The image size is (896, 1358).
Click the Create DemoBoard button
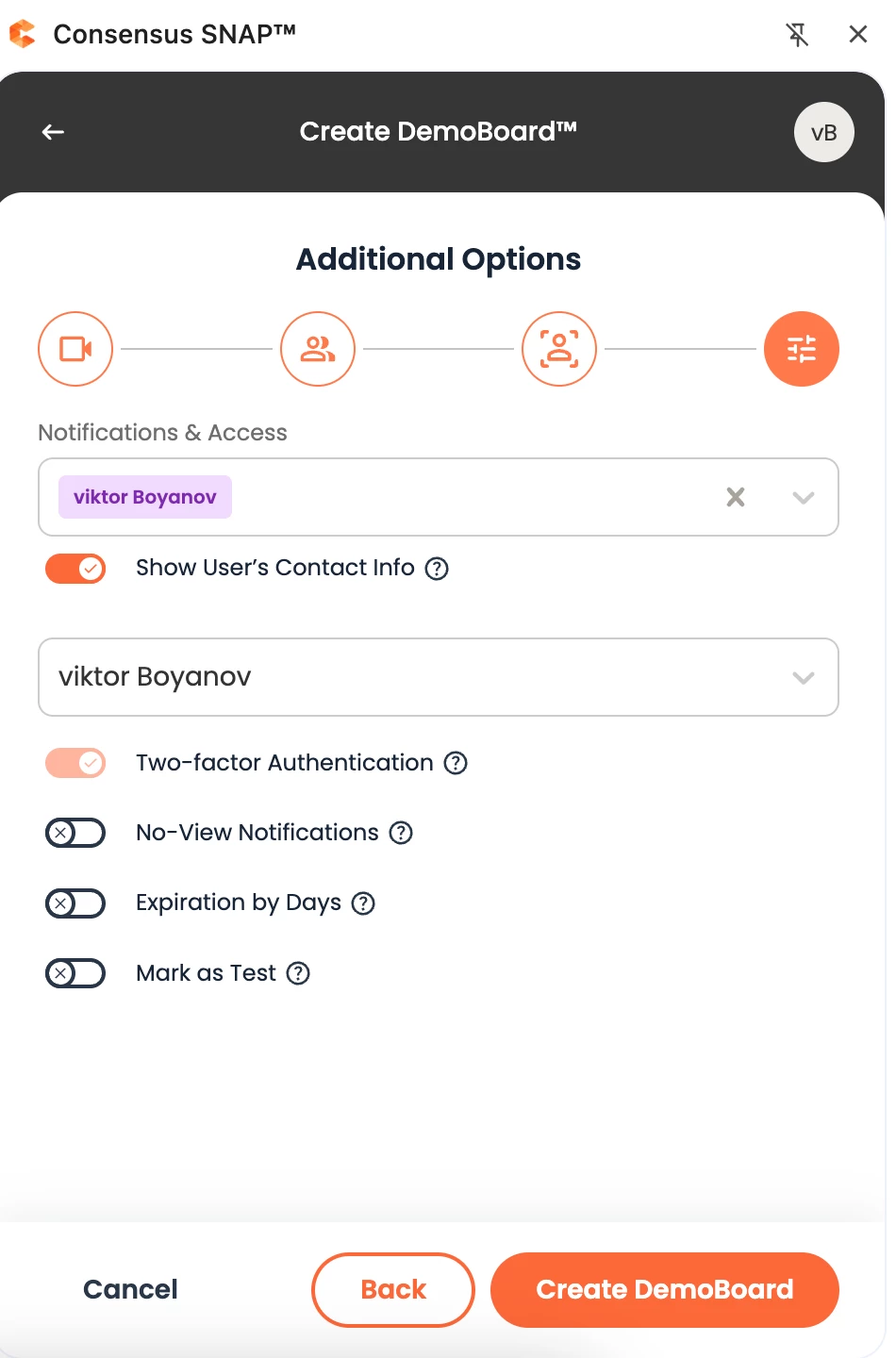(665, 1290)
